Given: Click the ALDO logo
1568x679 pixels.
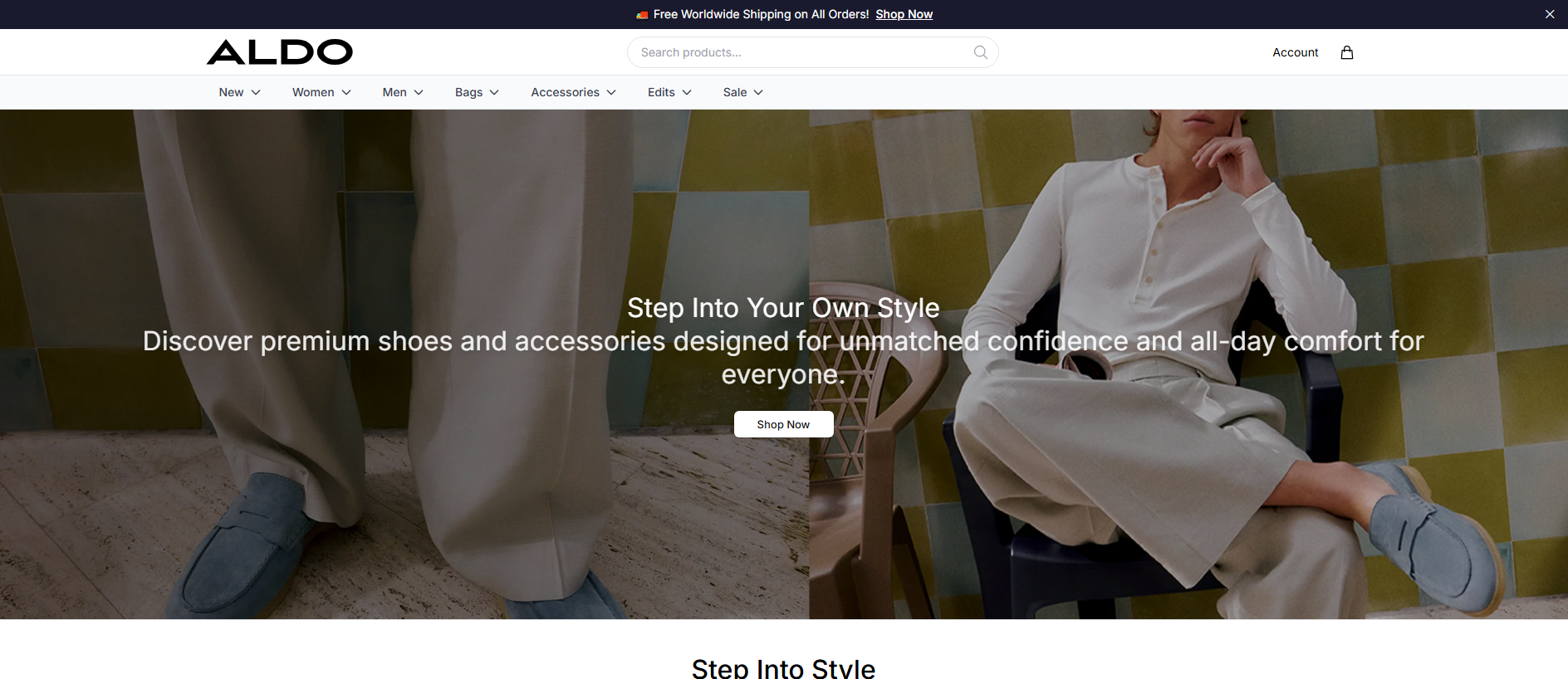Looking at the screenshot, I should pos(280,52).
